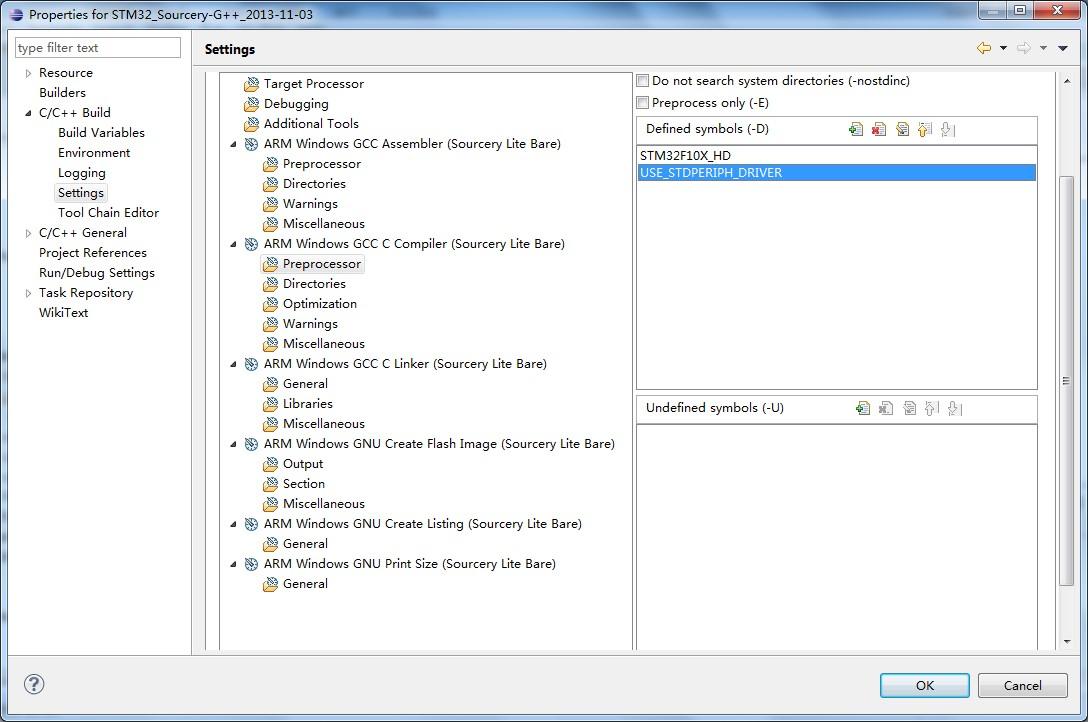Go to Run/Debug Settings
Image resolution: width=1088 pixels, height=722 pixels.
[x=96, y=272]
